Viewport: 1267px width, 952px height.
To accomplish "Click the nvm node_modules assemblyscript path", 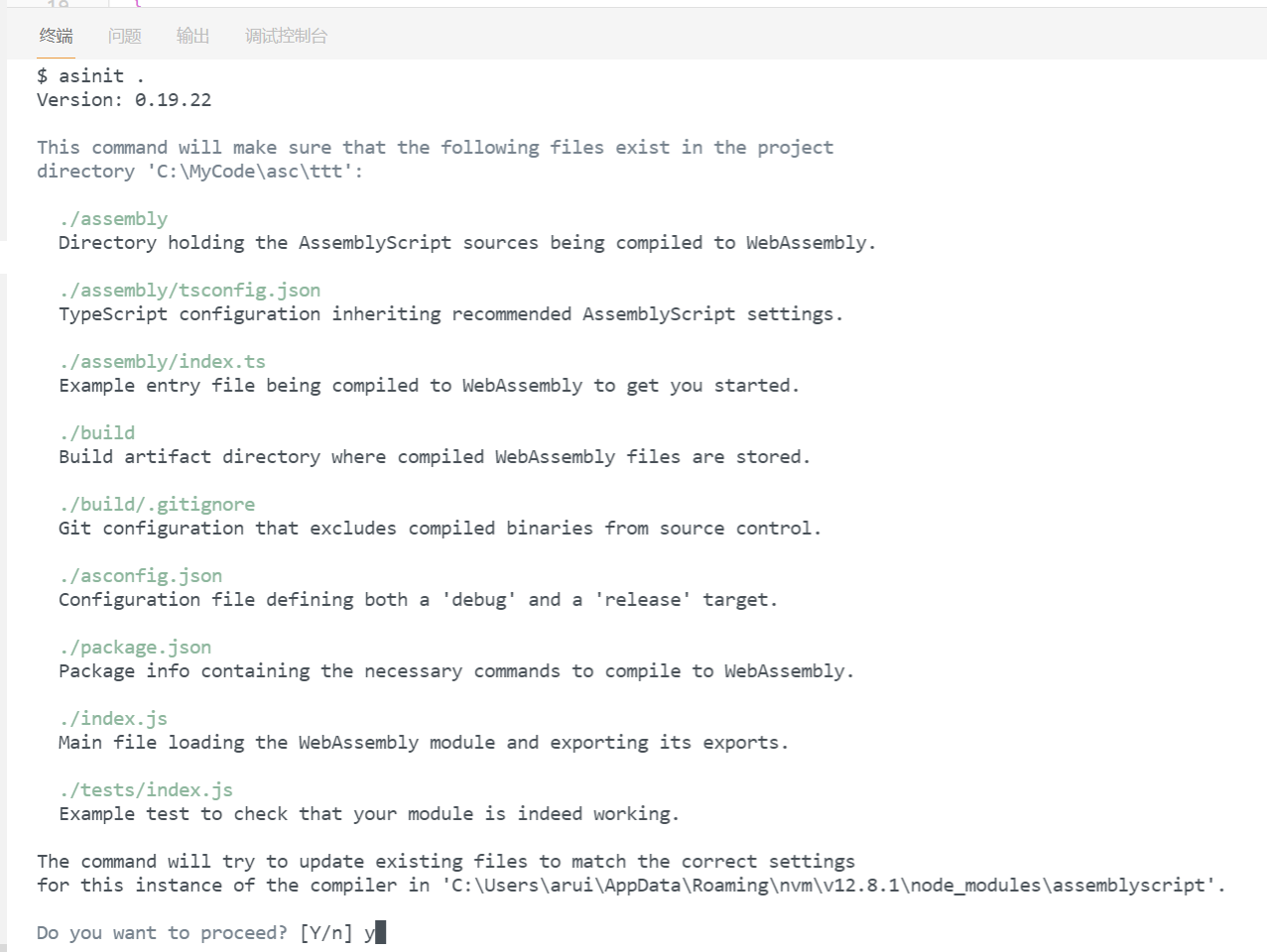I will 833,886.
